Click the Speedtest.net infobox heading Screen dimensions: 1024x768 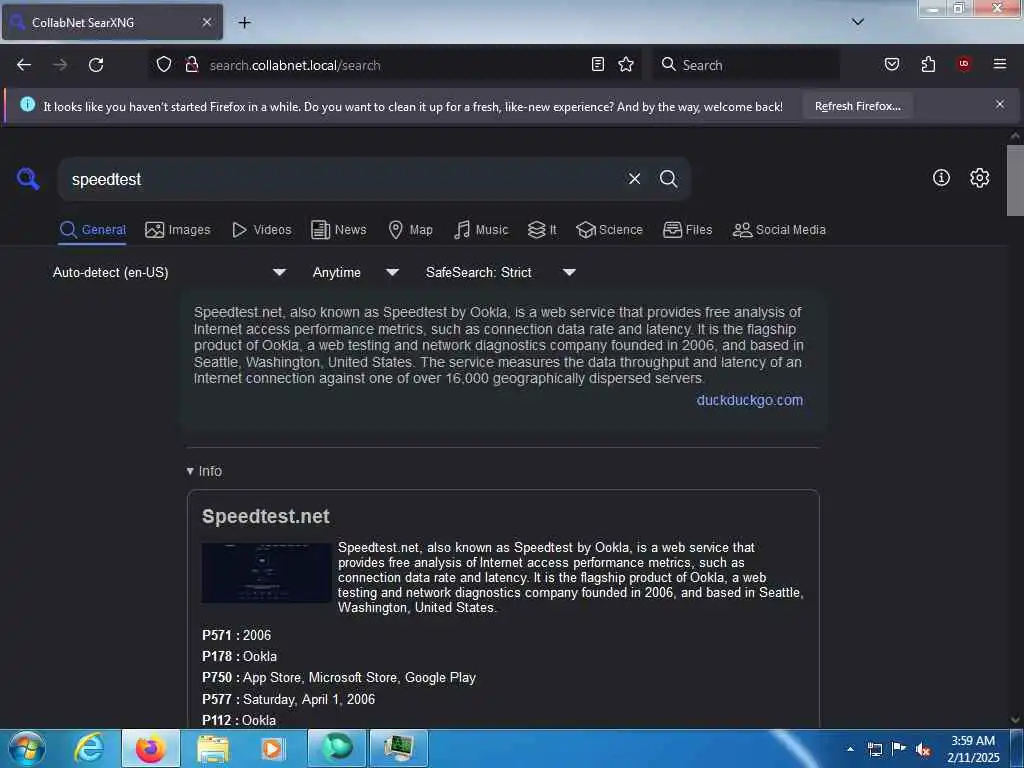266,516
